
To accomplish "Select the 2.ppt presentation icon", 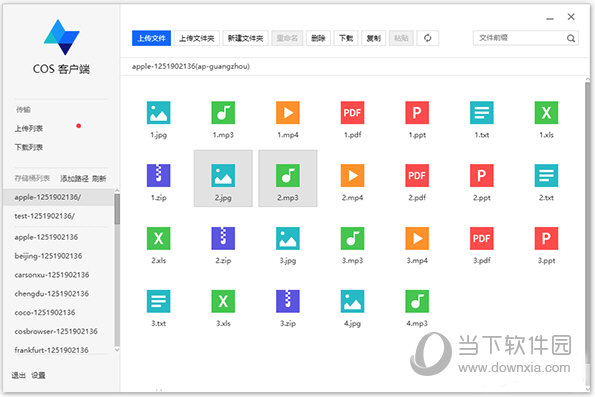I will tap(482, 175).
